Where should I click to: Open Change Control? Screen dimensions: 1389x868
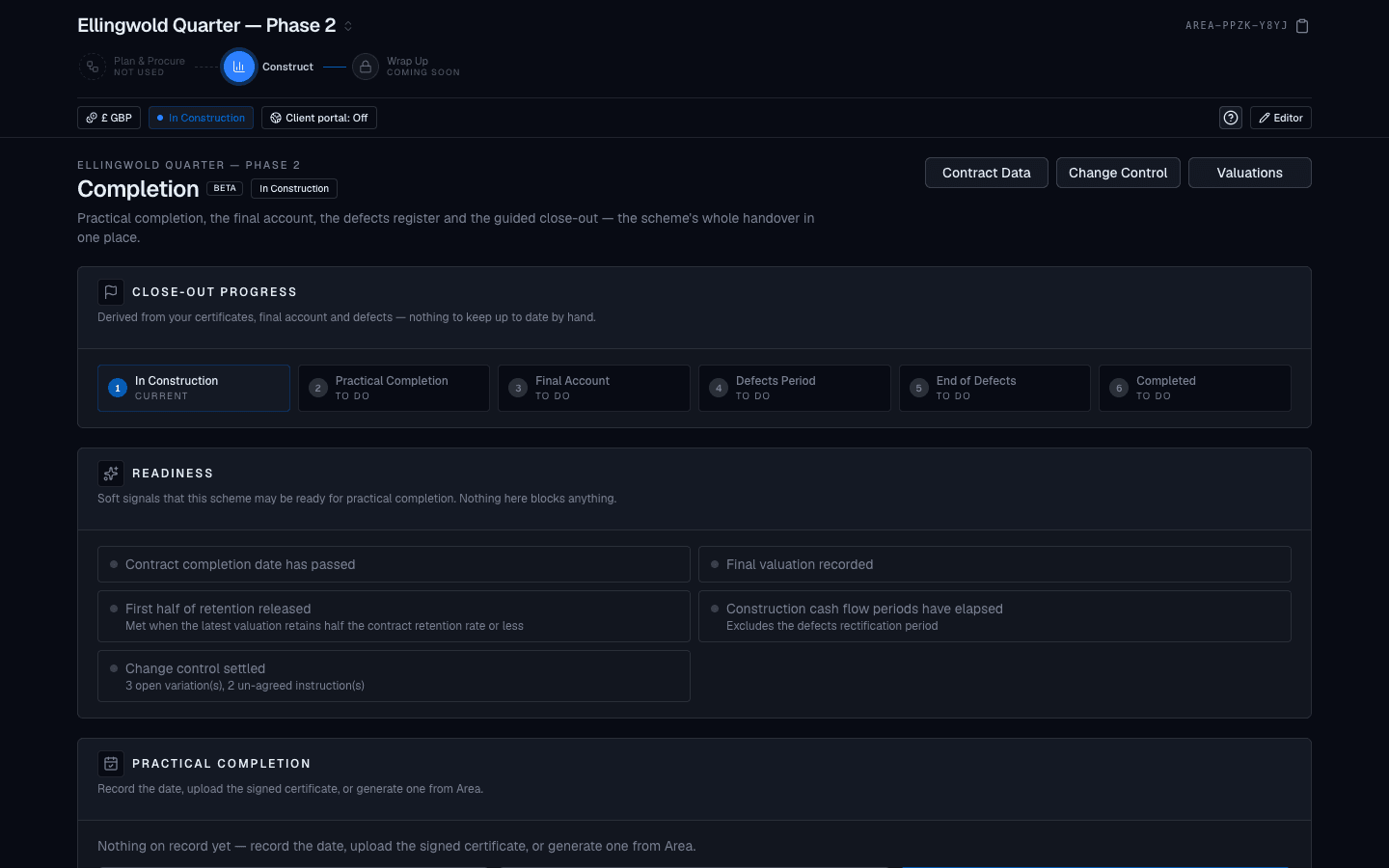click(x=1118, y=173)
